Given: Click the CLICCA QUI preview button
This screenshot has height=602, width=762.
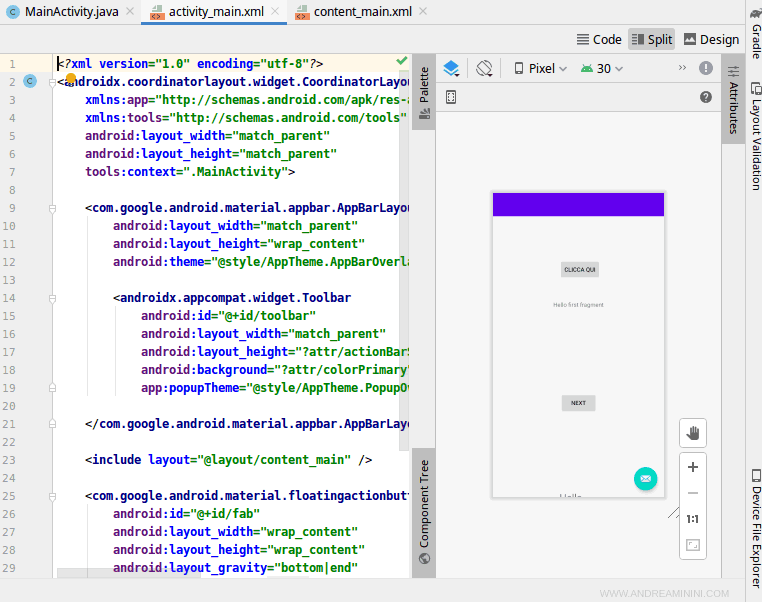Looking at the screenshot, I should click(580, 270).
